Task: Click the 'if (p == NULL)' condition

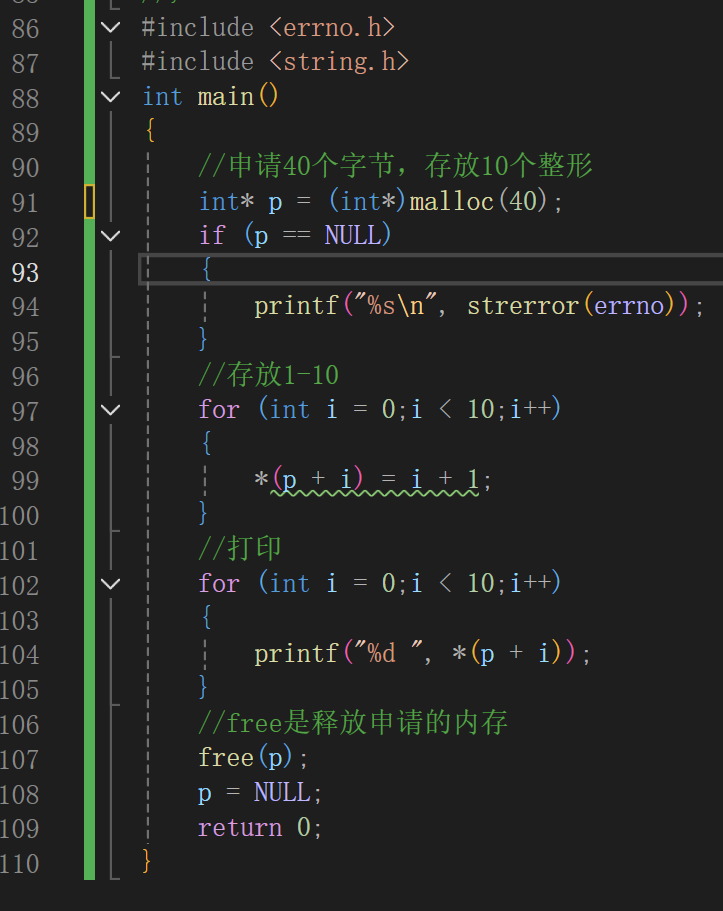Action: click(295, 236)
